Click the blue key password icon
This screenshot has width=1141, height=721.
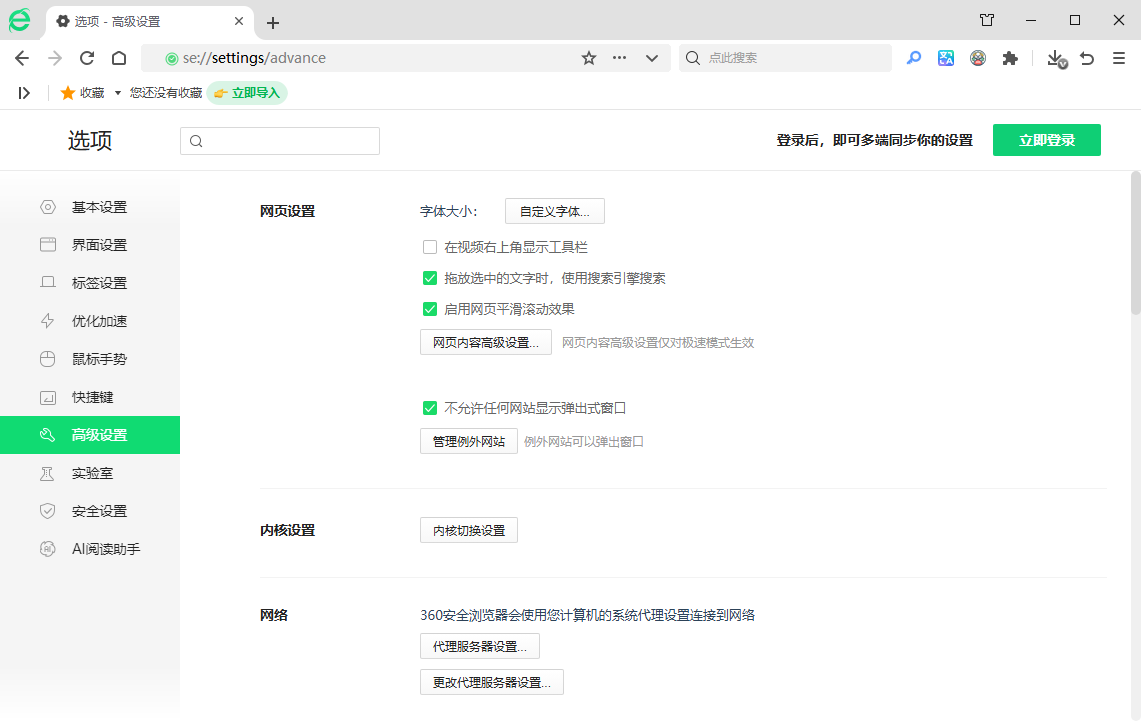click(913, 58)
